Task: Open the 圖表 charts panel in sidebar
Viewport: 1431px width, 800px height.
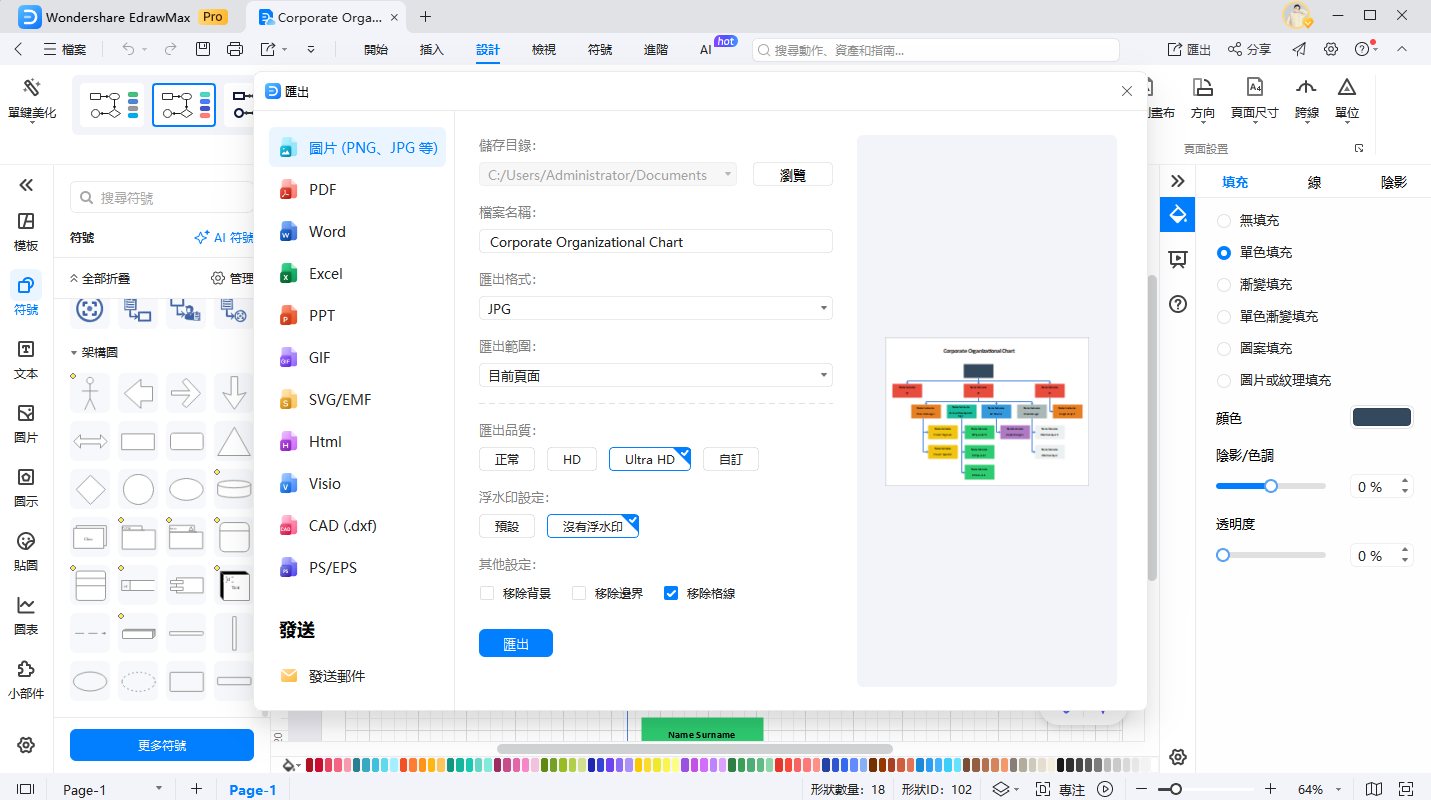Action: coord(26,613)
